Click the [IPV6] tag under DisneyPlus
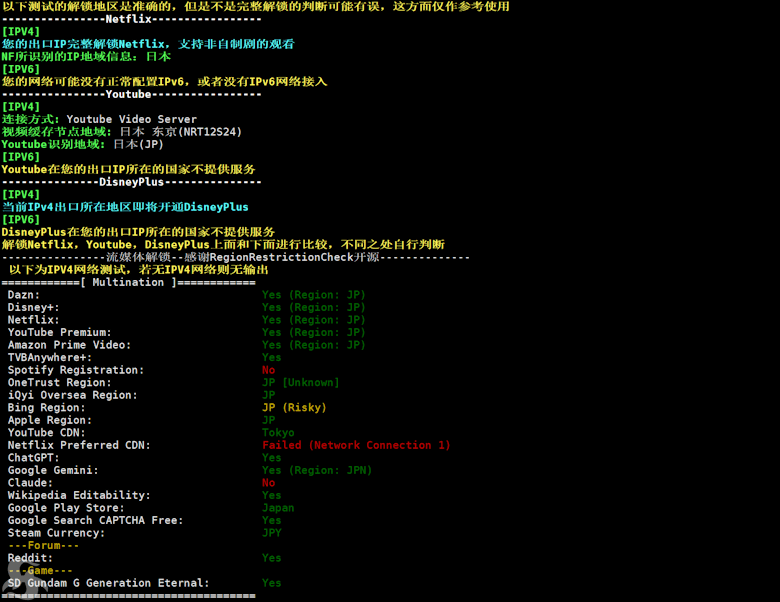Screen dimensions: 780x602 (x=20, y=220)
